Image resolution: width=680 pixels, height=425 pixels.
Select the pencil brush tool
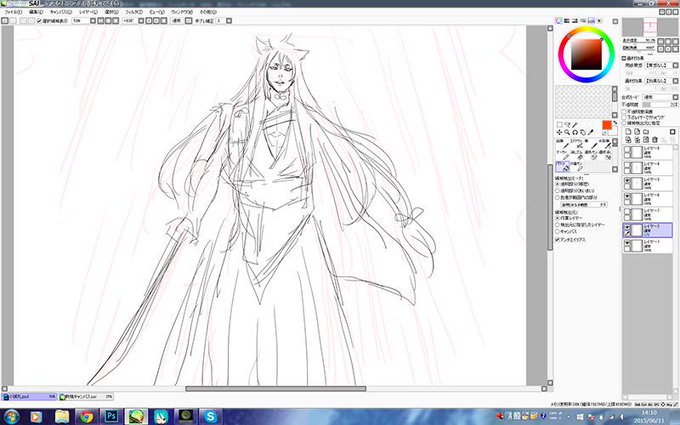pyautogui.click(x=563, y=144)
